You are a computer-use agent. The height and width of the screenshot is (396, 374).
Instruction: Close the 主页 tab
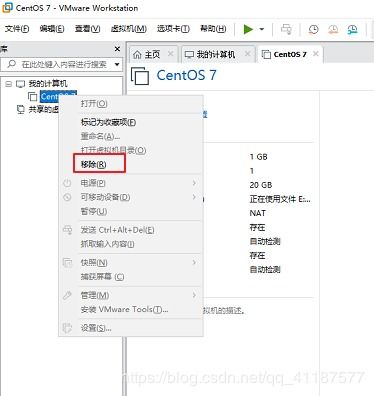[x=170, y=54]
